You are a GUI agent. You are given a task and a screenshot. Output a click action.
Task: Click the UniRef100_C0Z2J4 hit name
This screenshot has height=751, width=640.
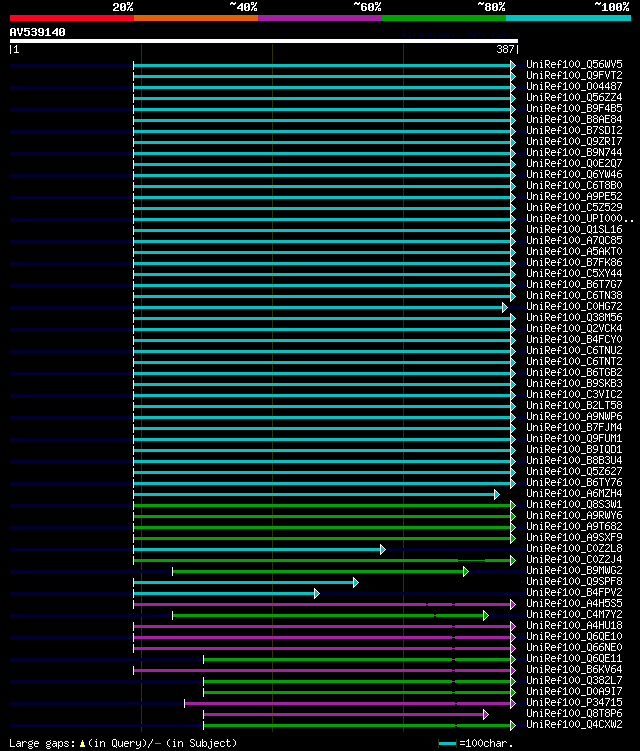pos(574,560)
